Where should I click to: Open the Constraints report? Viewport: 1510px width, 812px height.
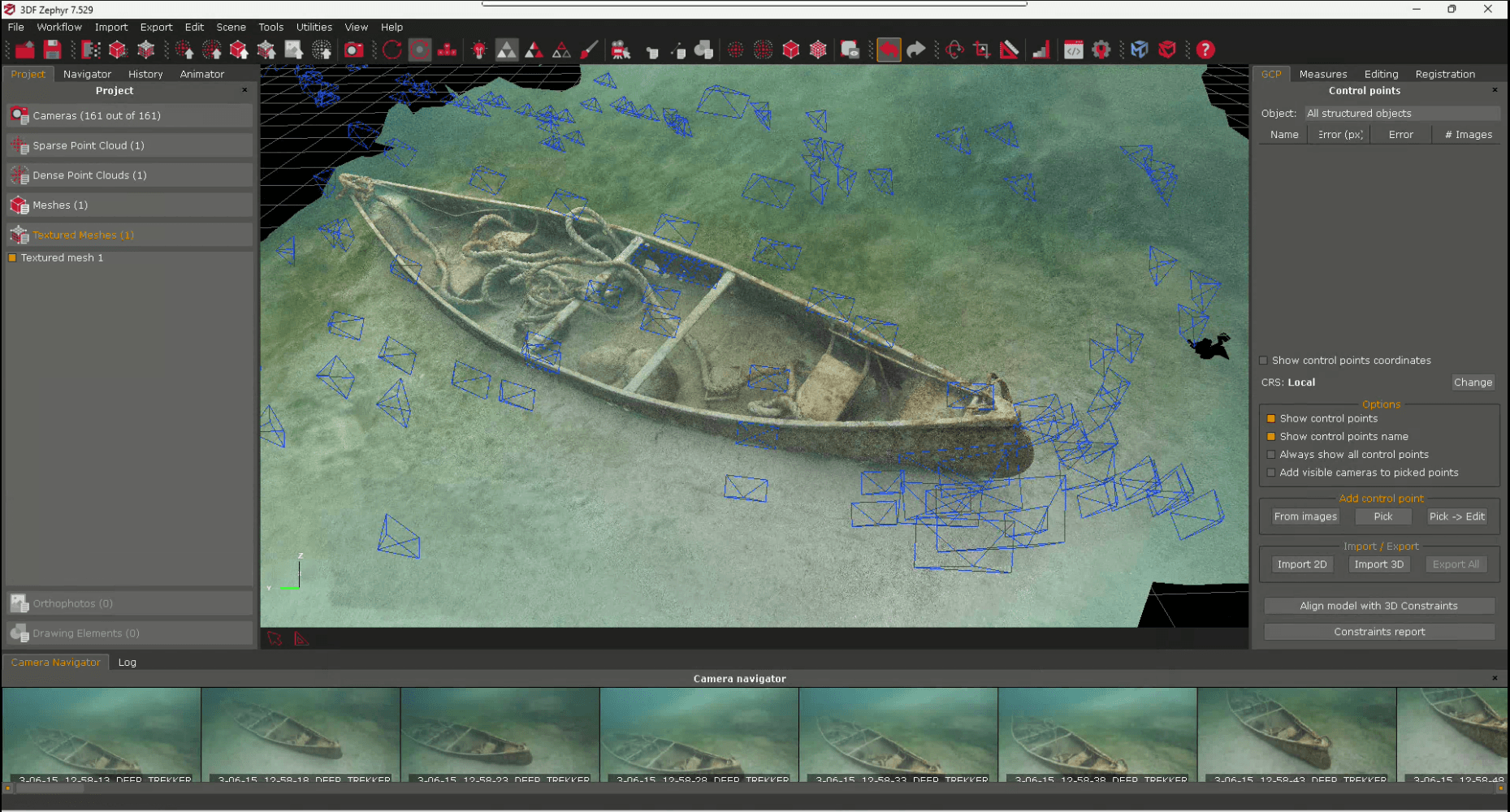1378,631
